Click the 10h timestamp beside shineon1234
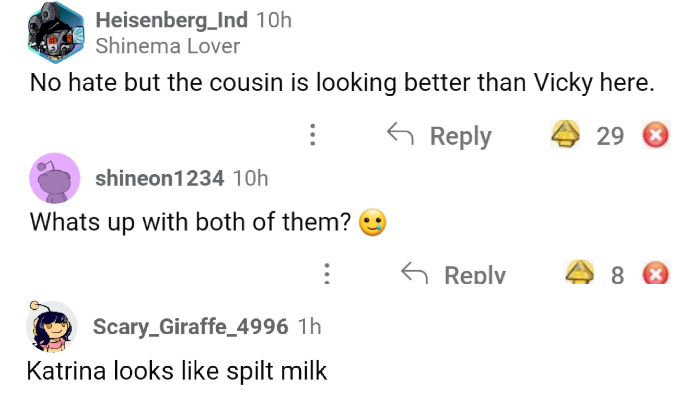 [x=250, y=179]
